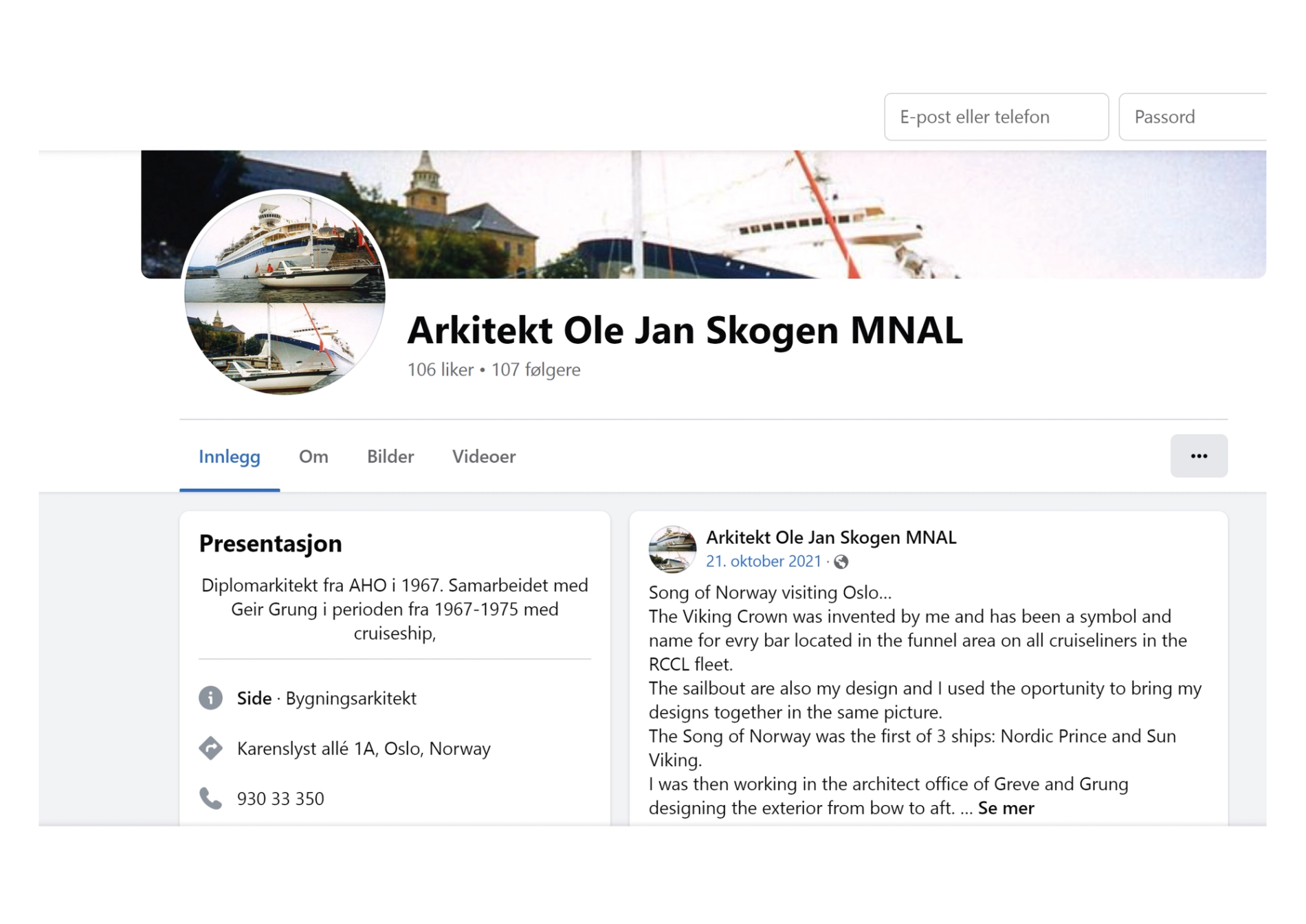Screen dimensions: 1306x924
Task: Select the Innlegg tab
Action: coord(230,456)
